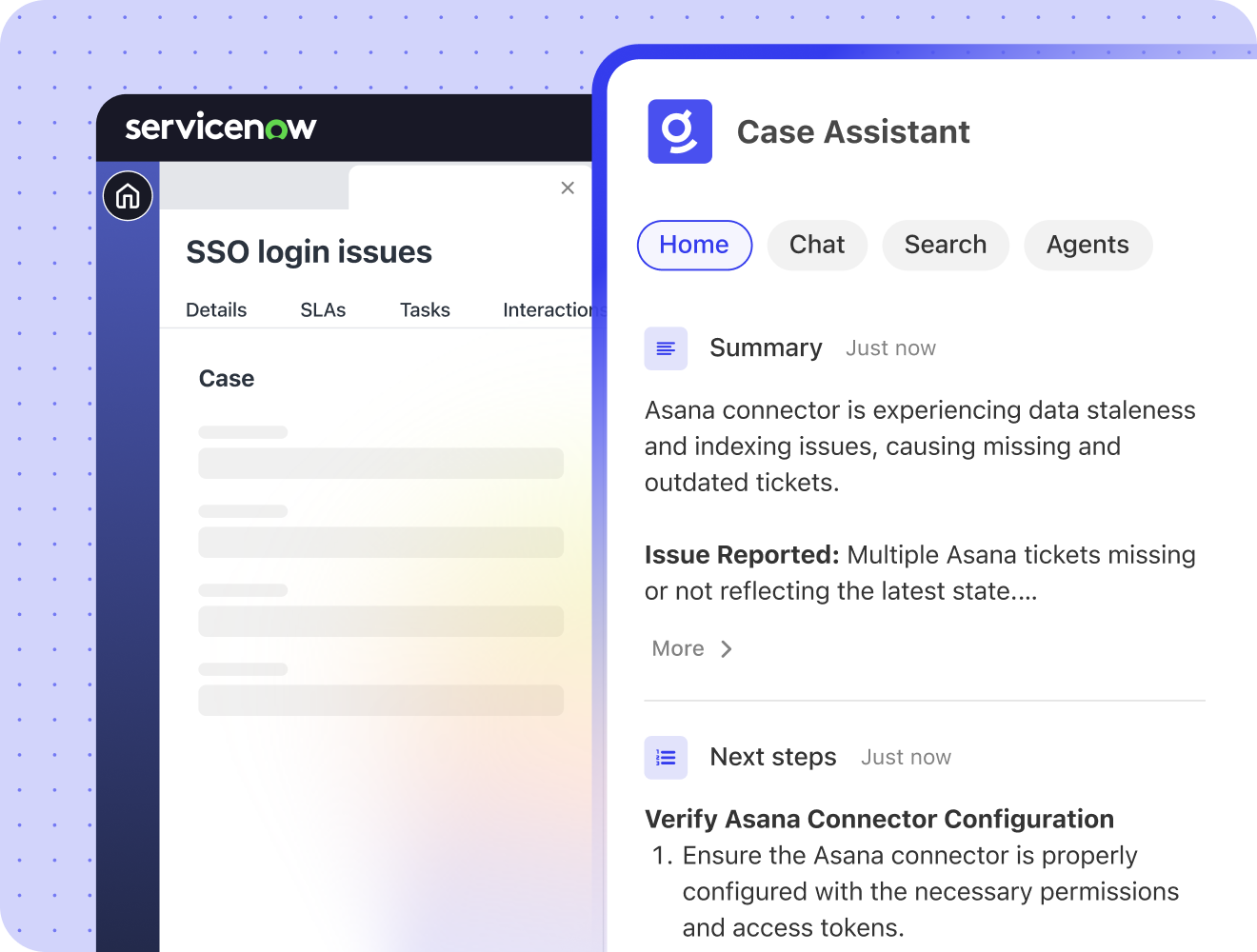Open the Tasks tab

425,310
